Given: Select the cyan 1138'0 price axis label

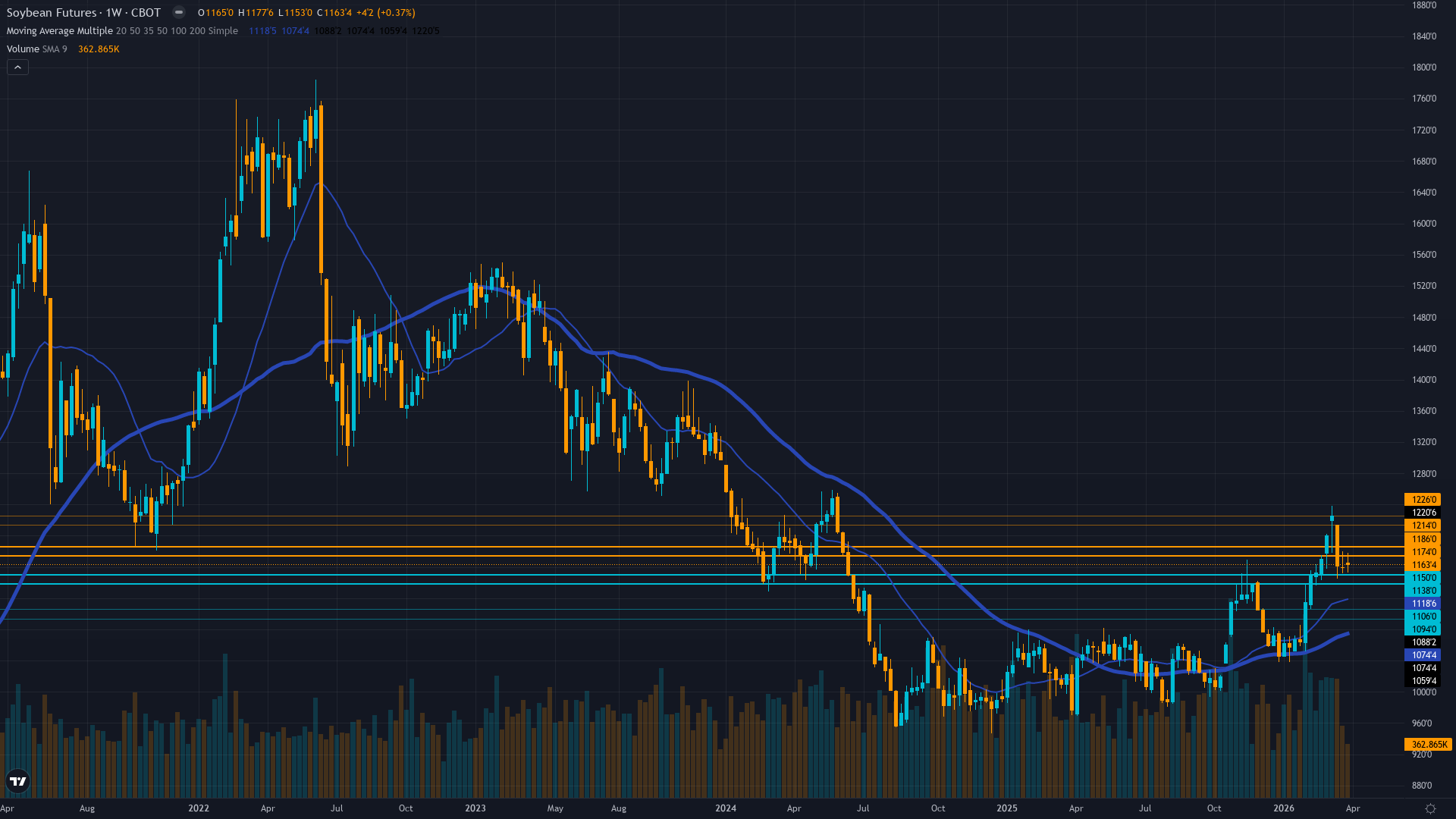Looking at the screenshot, I should tap(1423, 591).
